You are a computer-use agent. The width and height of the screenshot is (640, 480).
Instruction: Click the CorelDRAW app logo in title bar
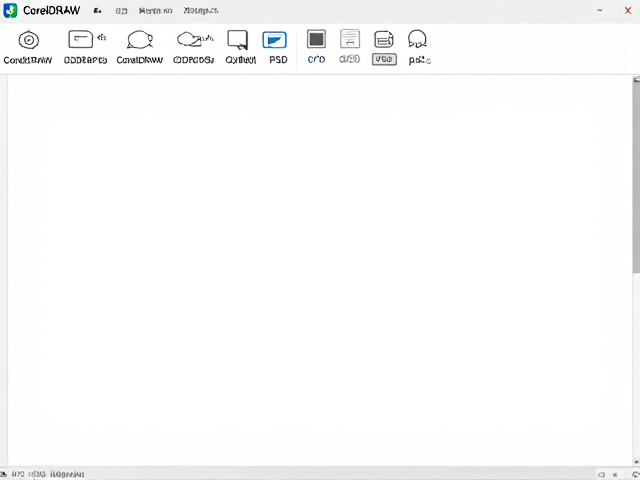(x=10, y=11)
